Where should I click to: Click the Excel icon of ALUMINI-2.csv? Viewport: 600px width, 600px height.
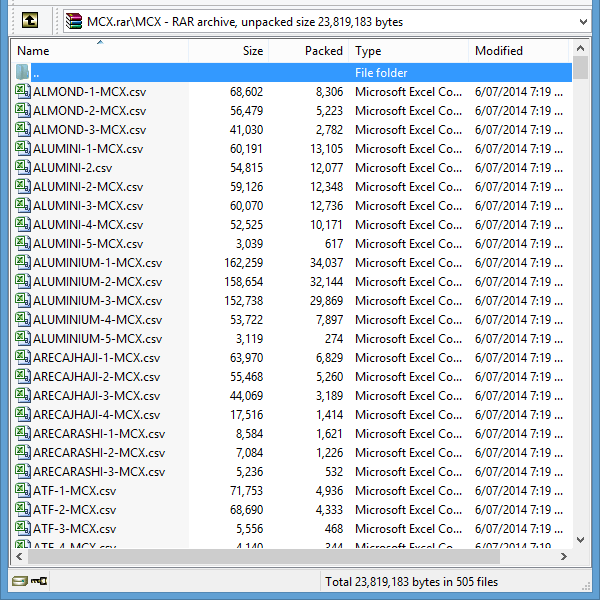(x=23, y=167)
